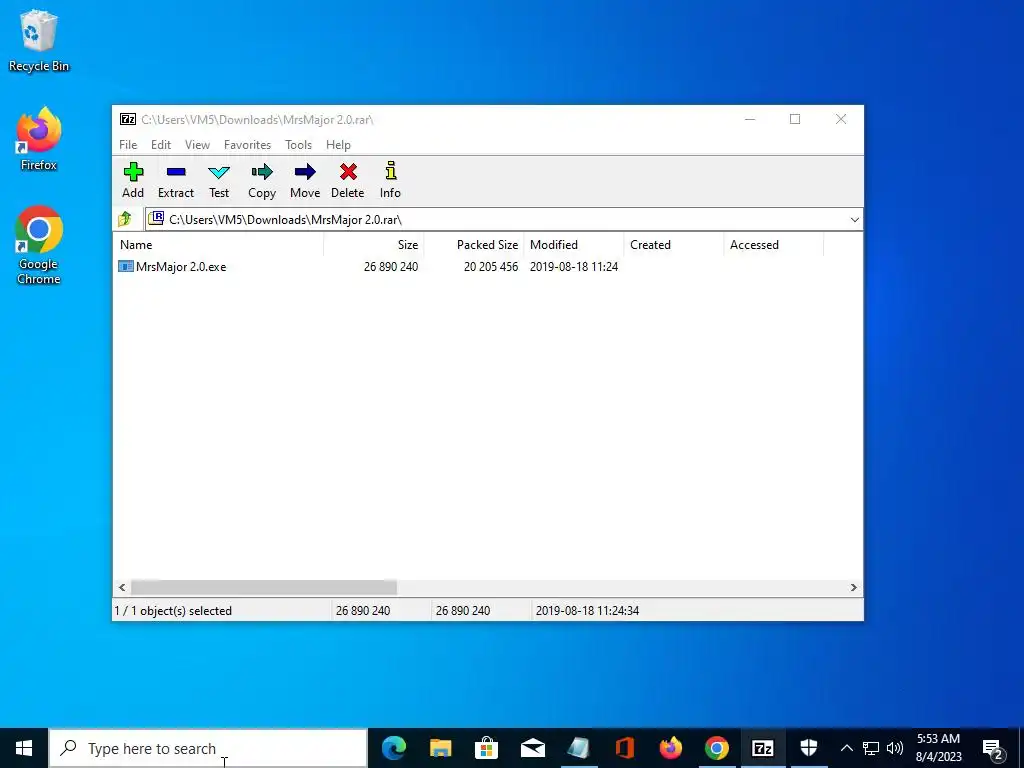Sort by the Accessed column
This screenshot has height=768, width=1024.
click(773, 245)
